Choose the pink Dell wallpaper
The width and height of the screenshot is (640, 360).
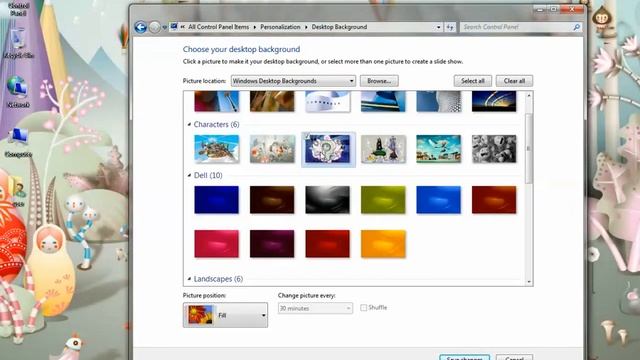point(217,244)
